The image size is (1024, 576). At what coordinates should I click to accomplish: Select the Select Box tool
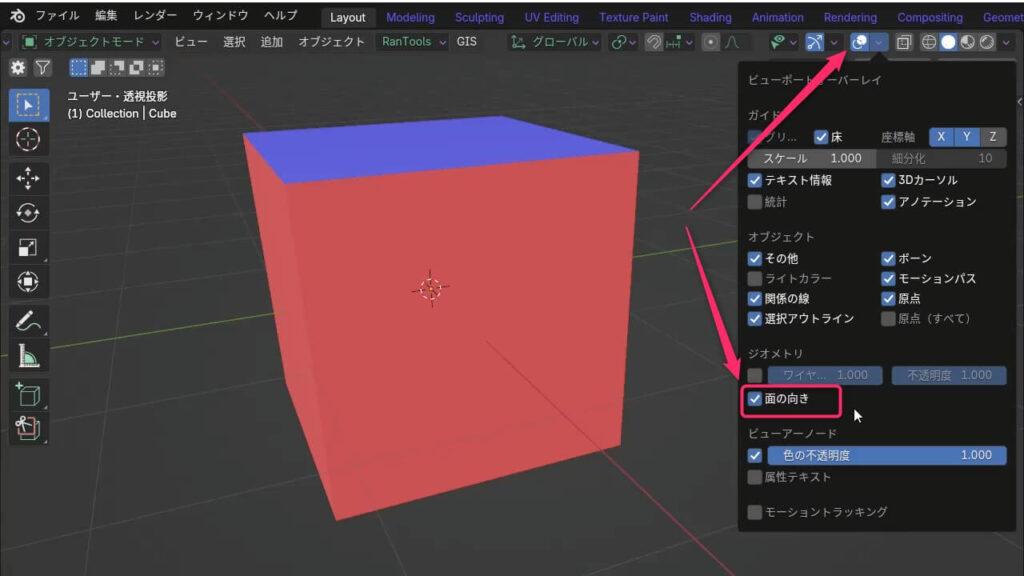pyautogui.click(x=28, y=104)
